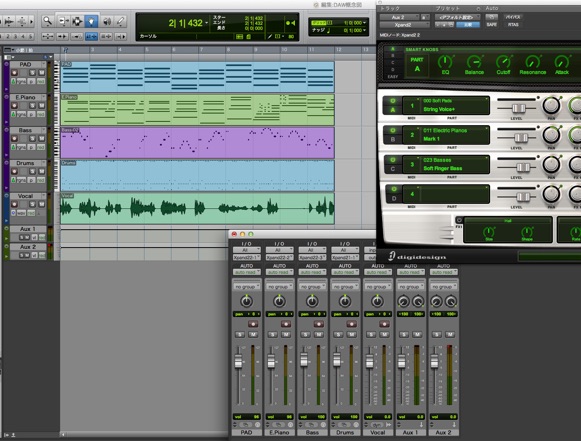The height and width of the screenshot is (441, 581).
Task: Mute the Drums track in edit window
Action: (x=41, y=171)
